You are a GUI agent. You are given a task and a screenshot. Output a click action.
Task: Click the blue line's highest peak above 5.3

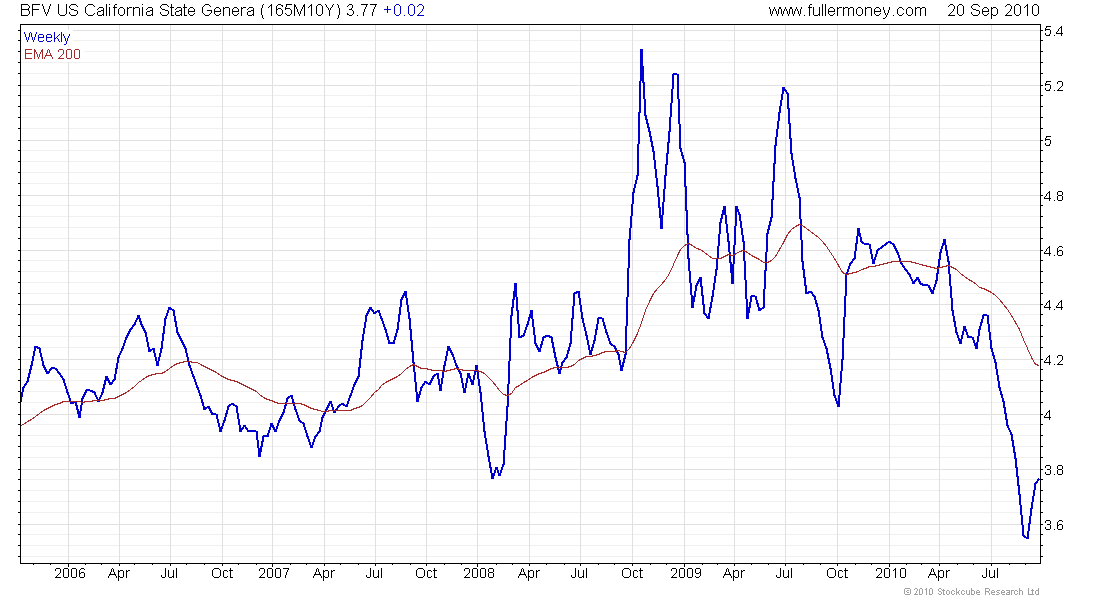tap(641, 51)
